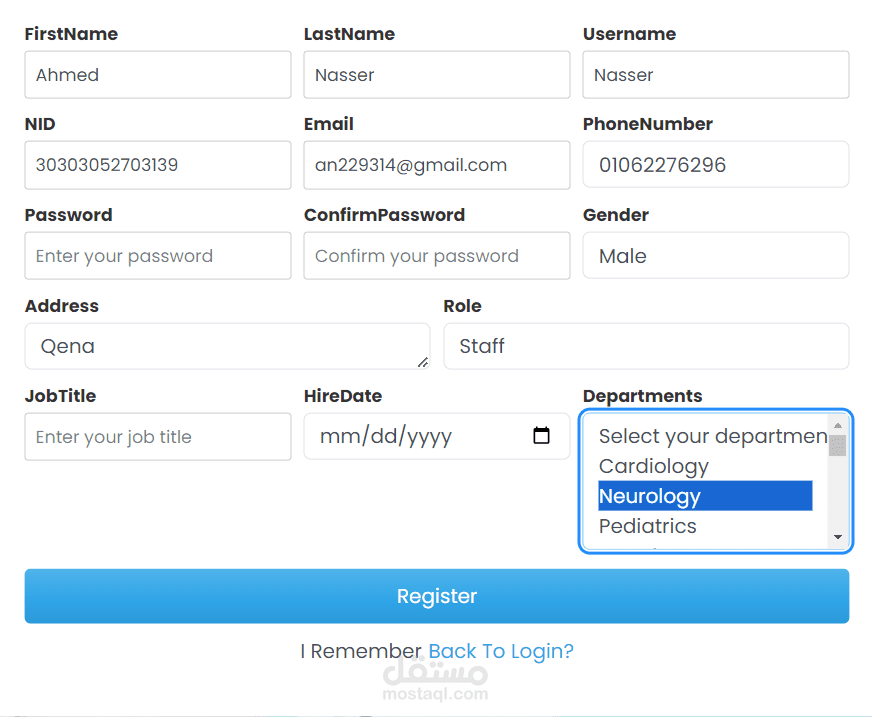Click the NID number field

point(158,165)
